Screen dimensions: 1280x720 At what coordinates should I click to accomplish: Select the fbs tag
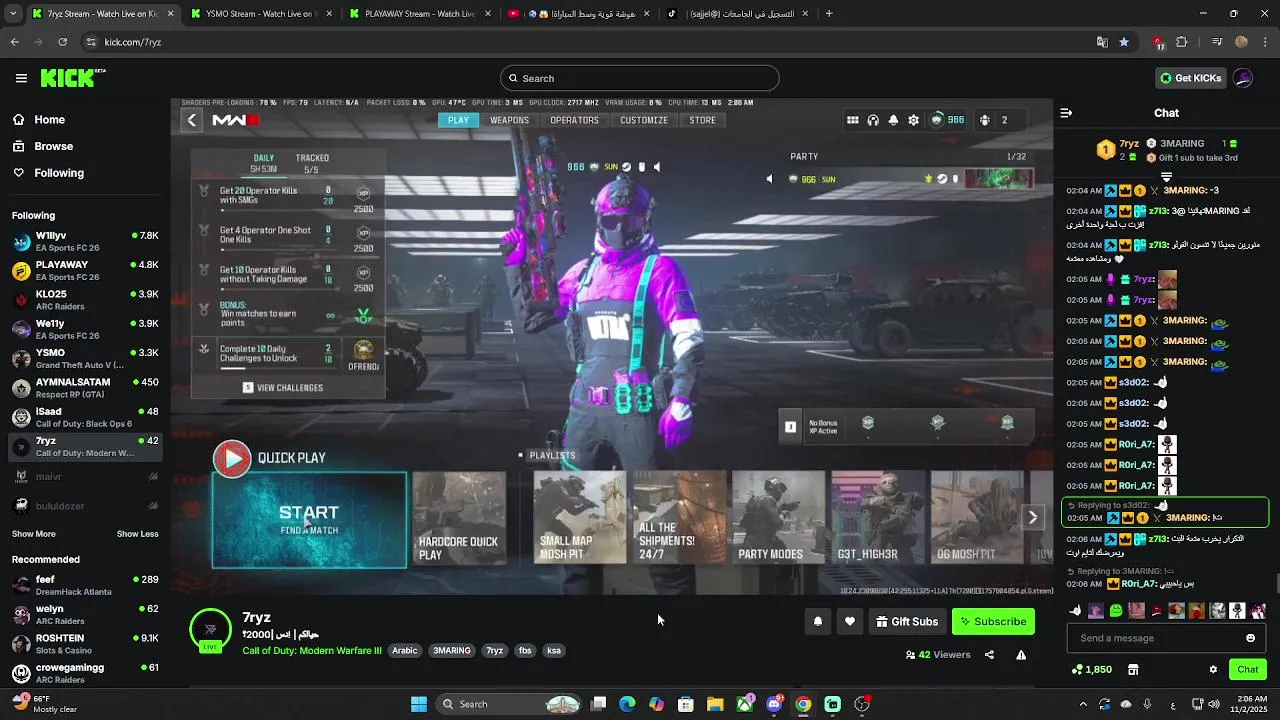click(525, 650)
